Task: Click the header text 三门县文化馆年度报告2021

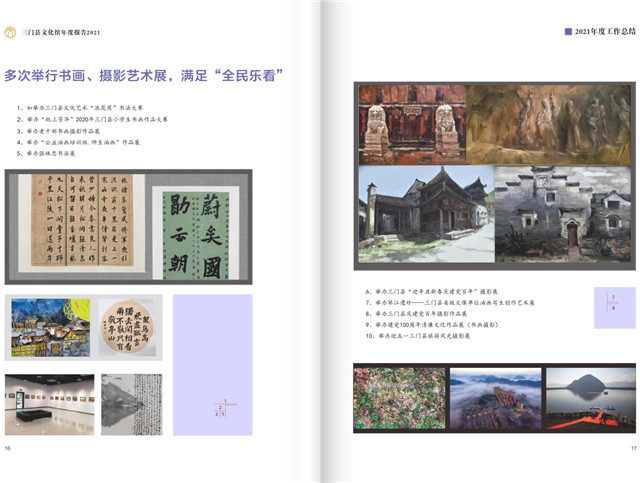Action: tap(61, 32)
